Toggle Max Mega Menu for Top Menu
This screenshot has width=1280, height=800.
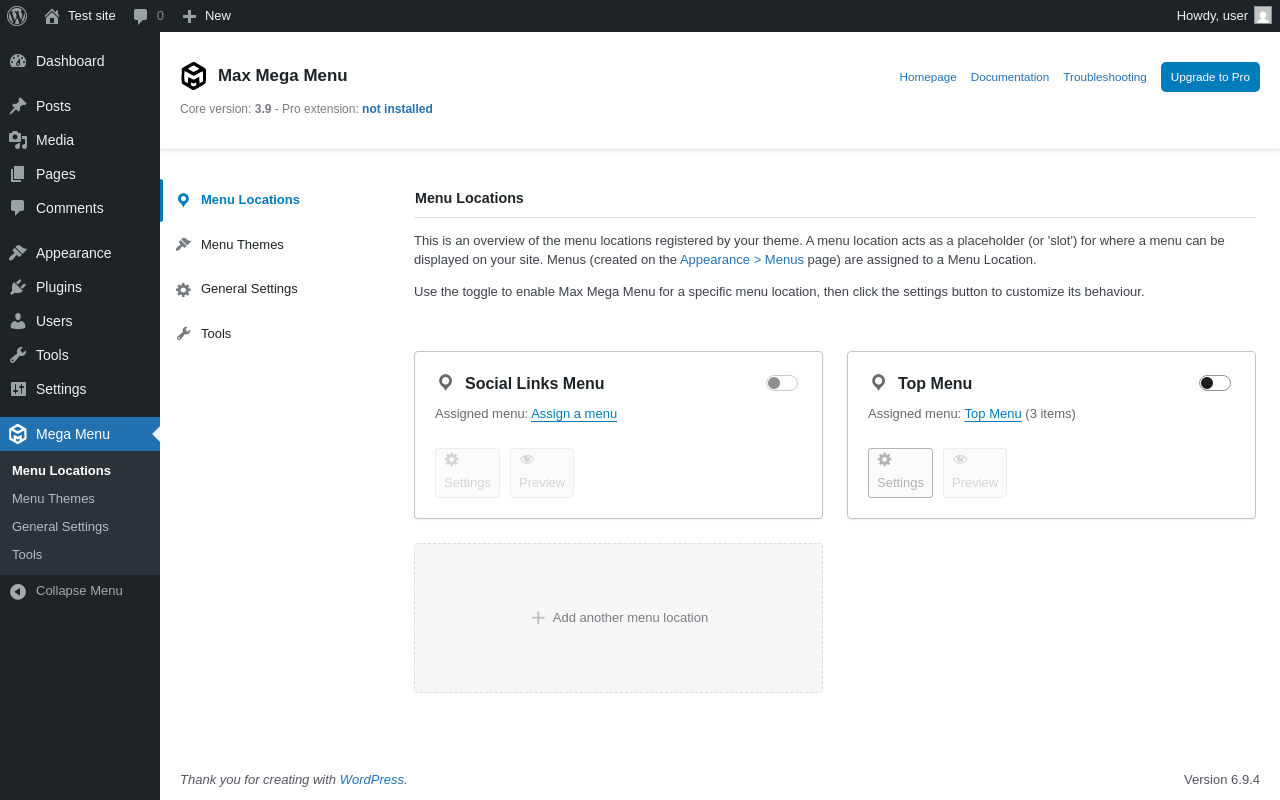pyautogui.click(x=1215, y=383)
